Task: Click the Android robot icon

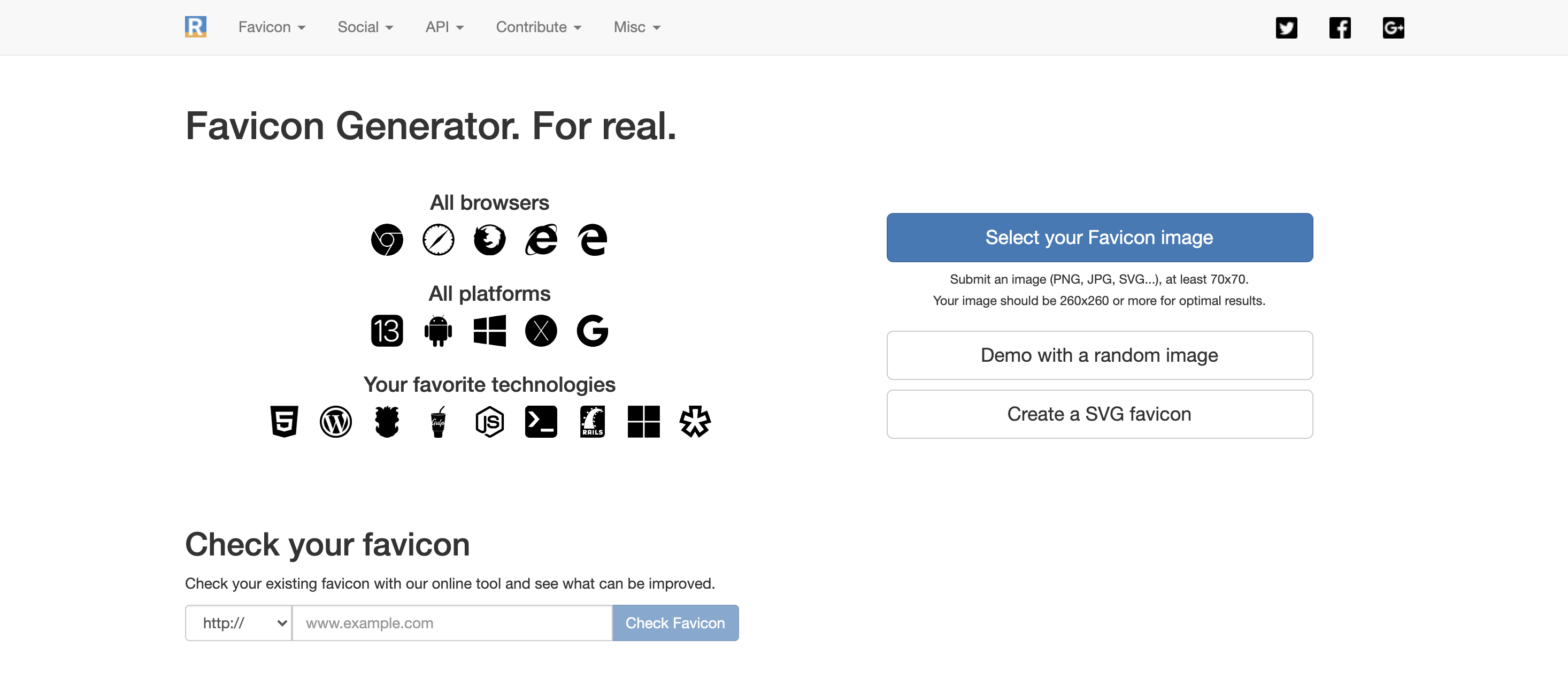Action: [439, 331]
